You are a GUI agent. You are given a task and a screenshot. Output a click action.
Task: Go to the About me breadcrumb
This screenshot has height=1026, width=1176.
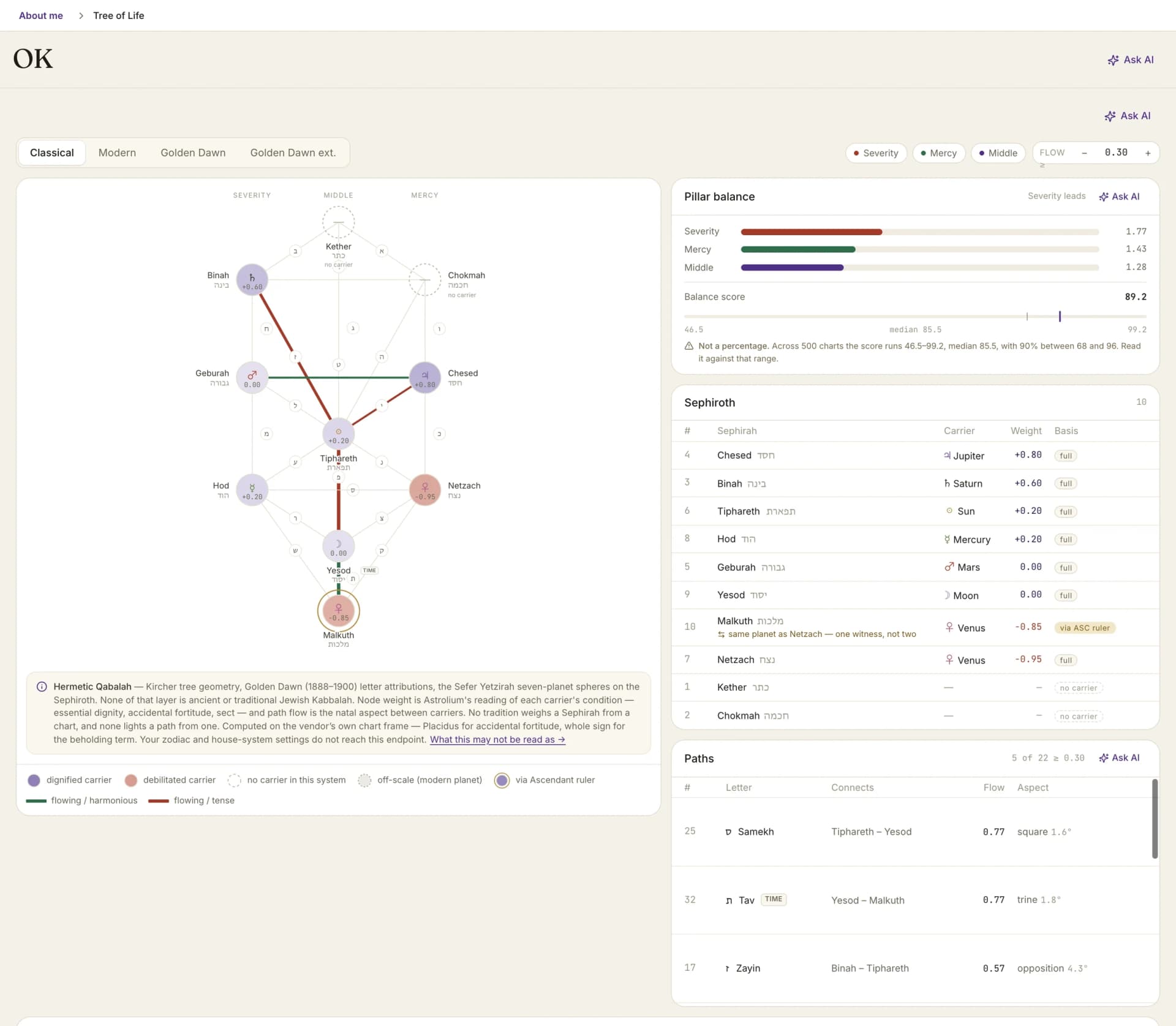click(41, 16)
